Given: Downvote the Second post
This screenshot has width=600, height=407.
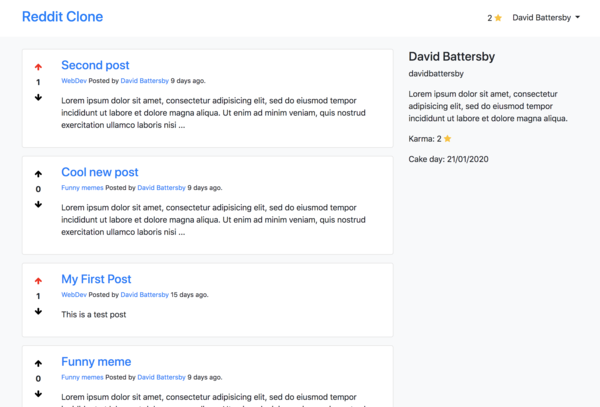Looking at the screenshot, I should tap(38, 97).
